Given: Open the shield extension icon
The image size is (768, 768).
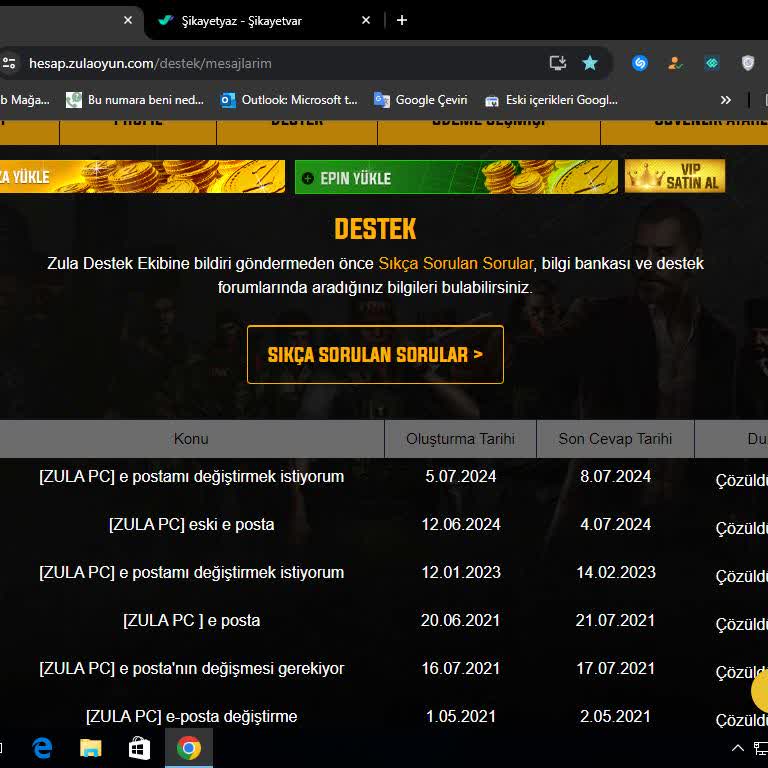Looking at the screenshot, I should tap(747, 63).
